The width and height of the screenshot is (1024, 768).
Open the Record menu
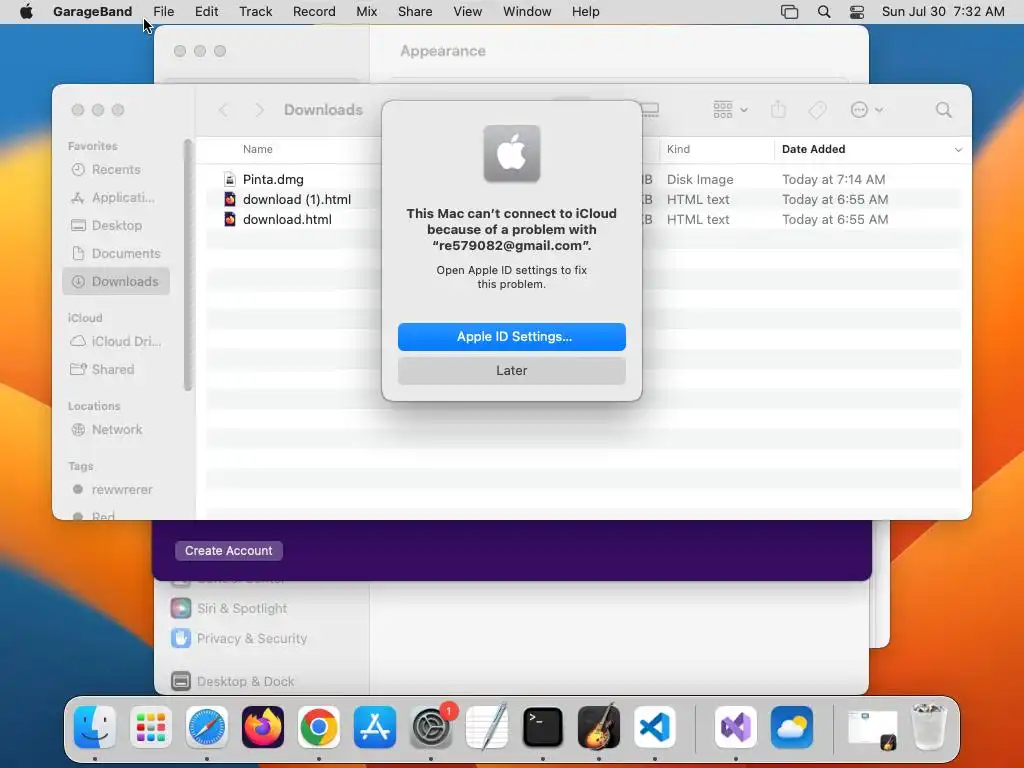(x=314, y=11)
